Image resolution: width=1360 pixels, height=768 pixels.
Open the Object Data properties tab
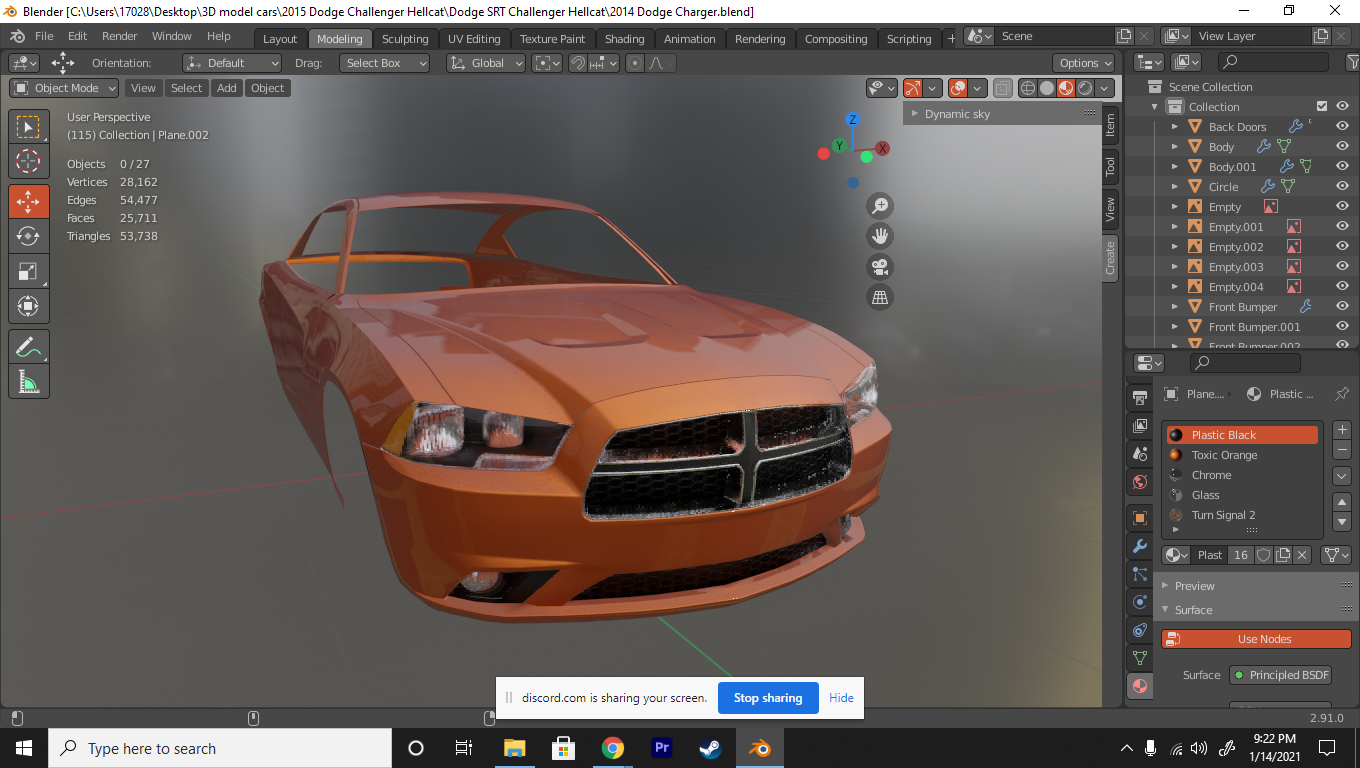coord(1140,658)
